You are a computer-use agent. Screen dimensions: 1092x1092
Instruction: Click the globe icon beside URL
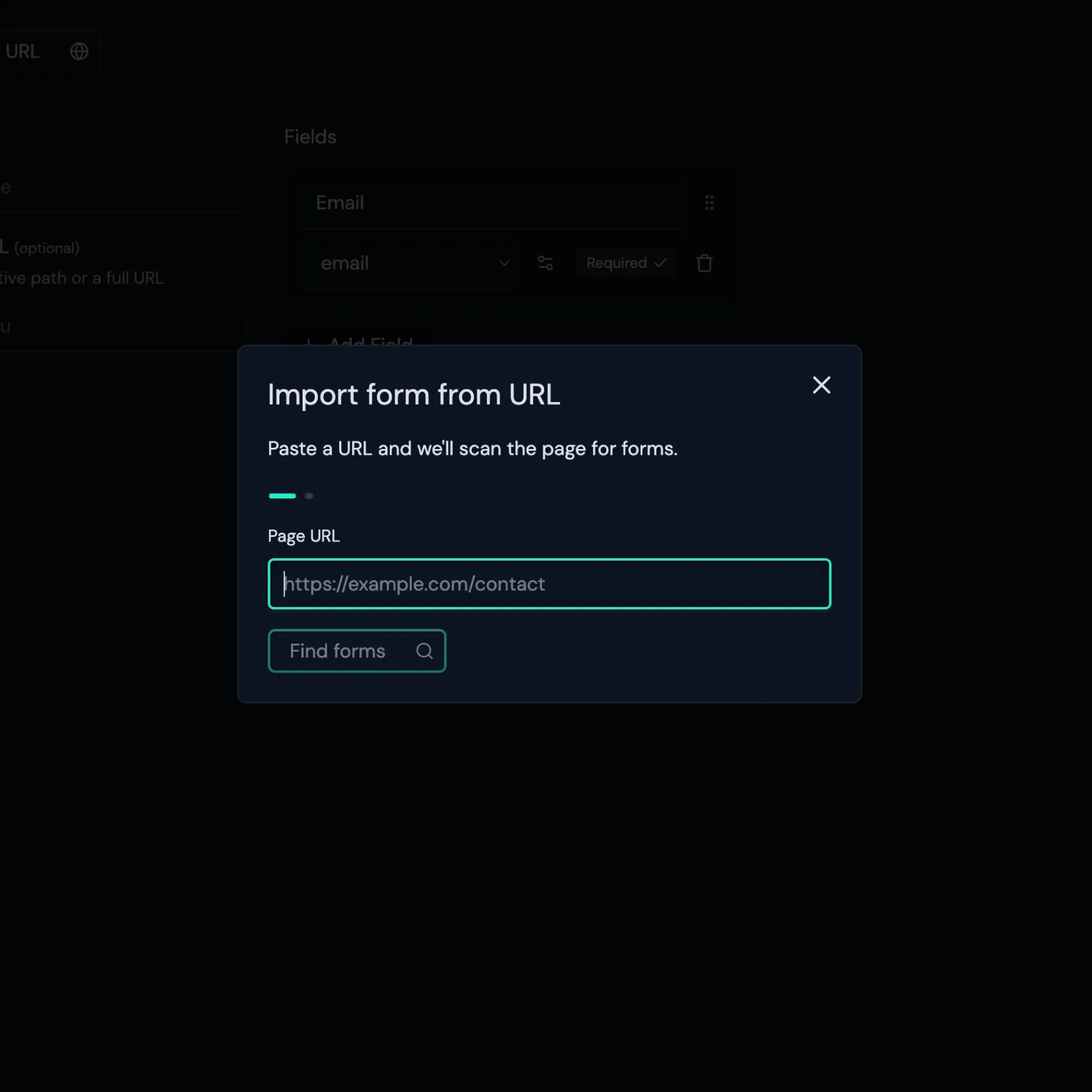[79, 51]
